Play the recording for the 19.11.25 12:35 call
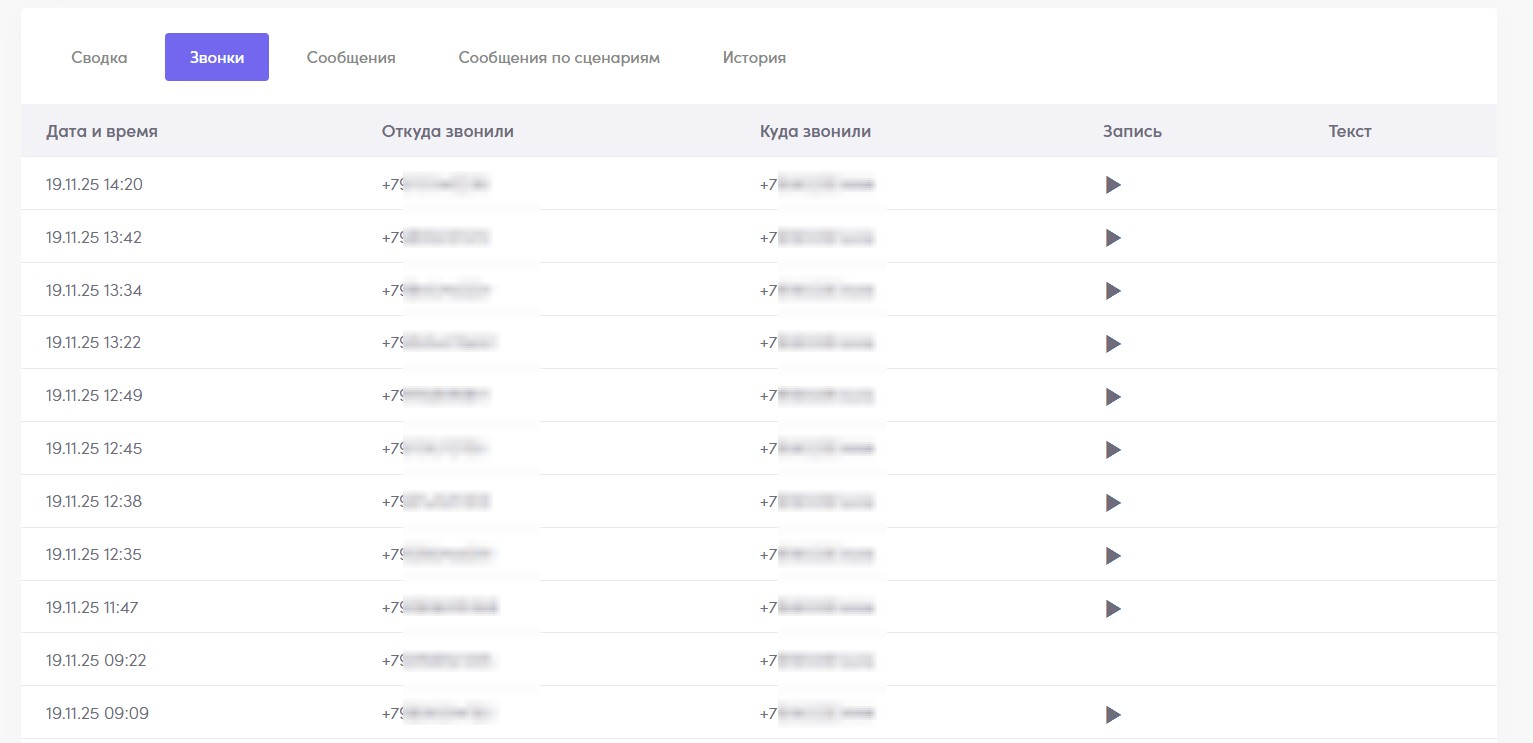Viewport: 1533px width, 743px height. click(x=1113, y=556)
